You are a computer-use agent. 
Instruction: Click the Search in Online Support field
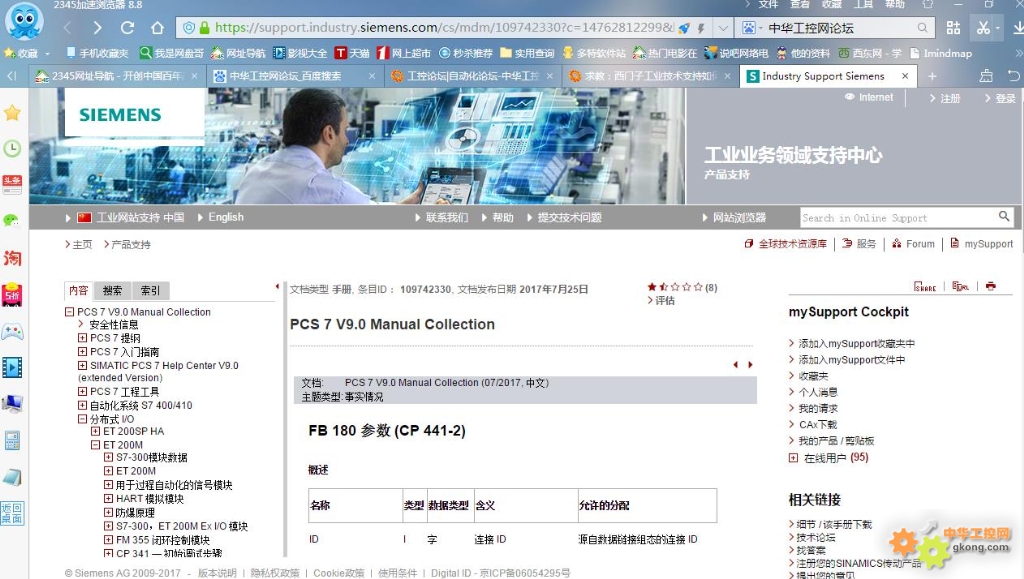point(898,217)
